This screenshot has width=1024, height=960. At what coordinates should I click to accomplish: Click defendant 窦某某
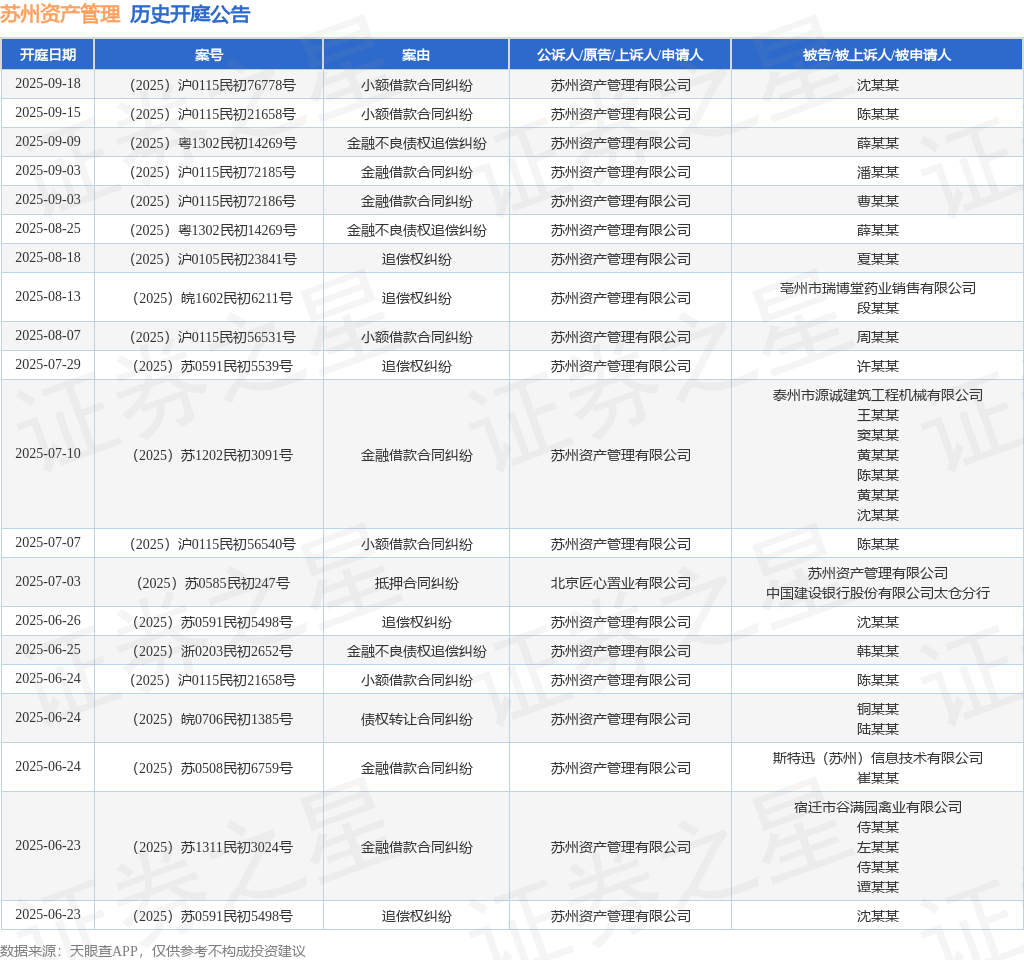[x=878, y=435]
